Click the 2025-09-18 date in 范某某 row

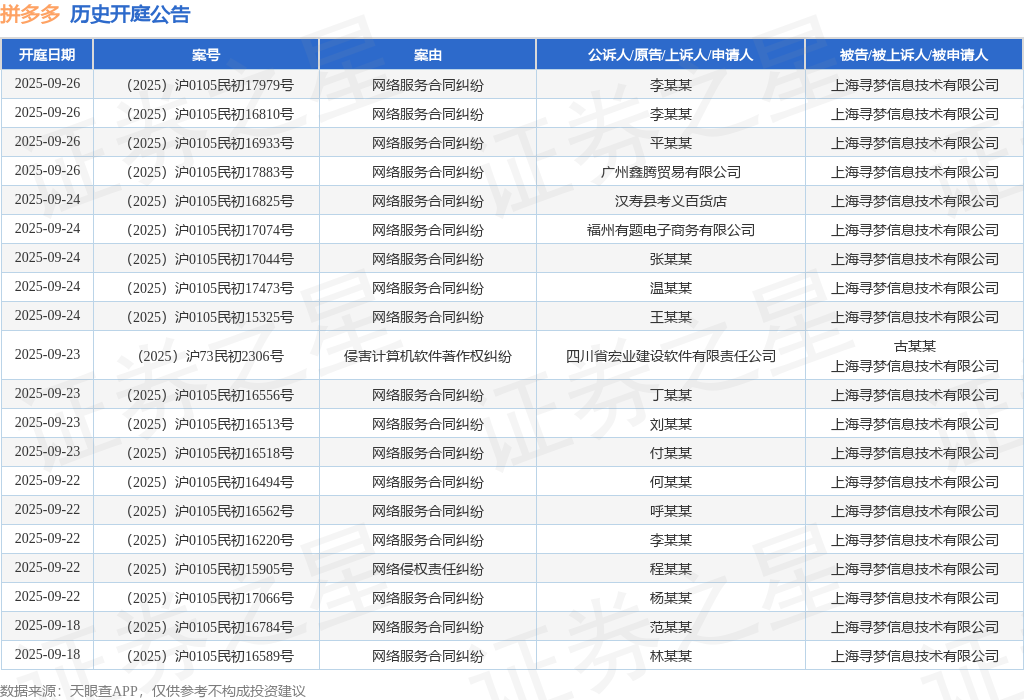click(x=47, y=626)
